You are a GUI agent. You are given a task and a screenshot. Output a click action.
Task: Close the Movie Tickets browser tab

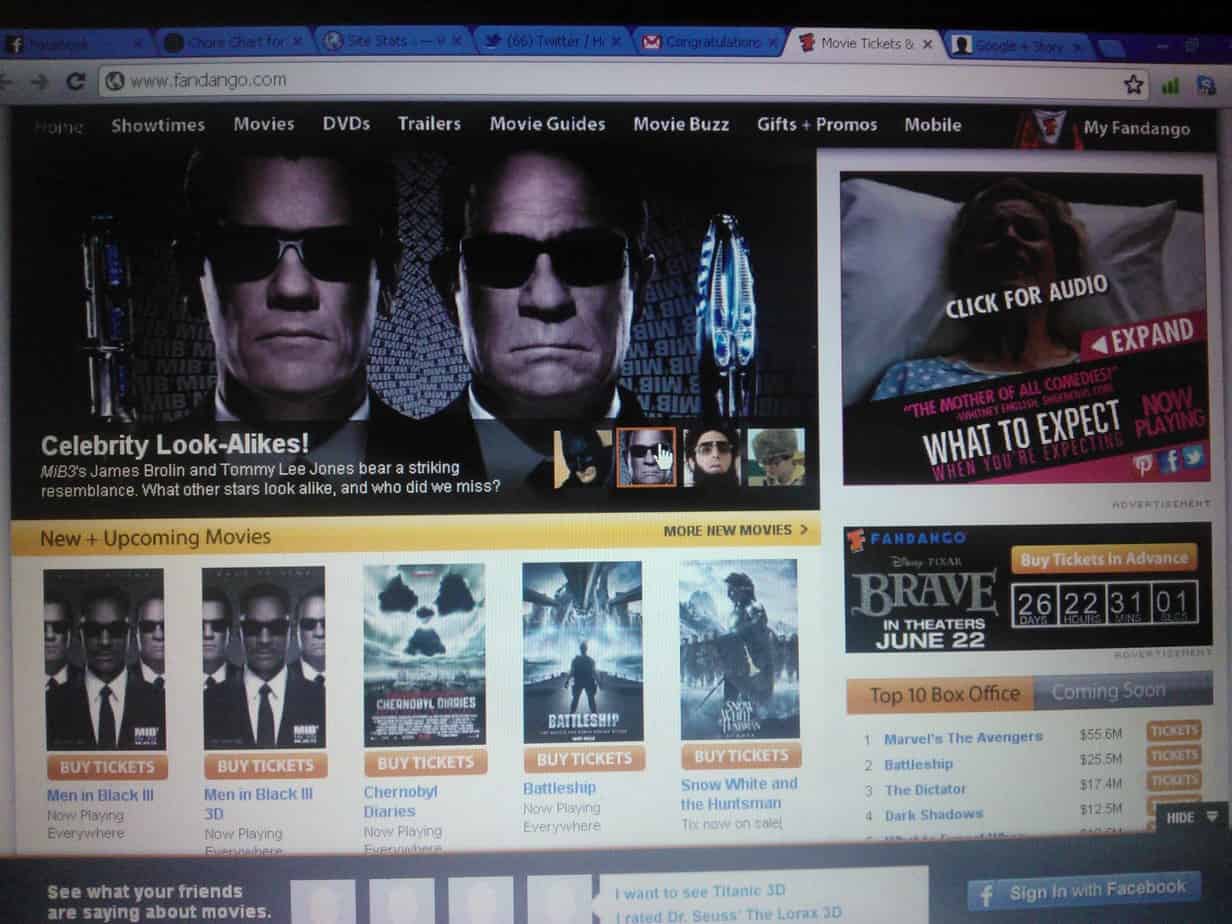pyautogui.click(x=928, y=44)
